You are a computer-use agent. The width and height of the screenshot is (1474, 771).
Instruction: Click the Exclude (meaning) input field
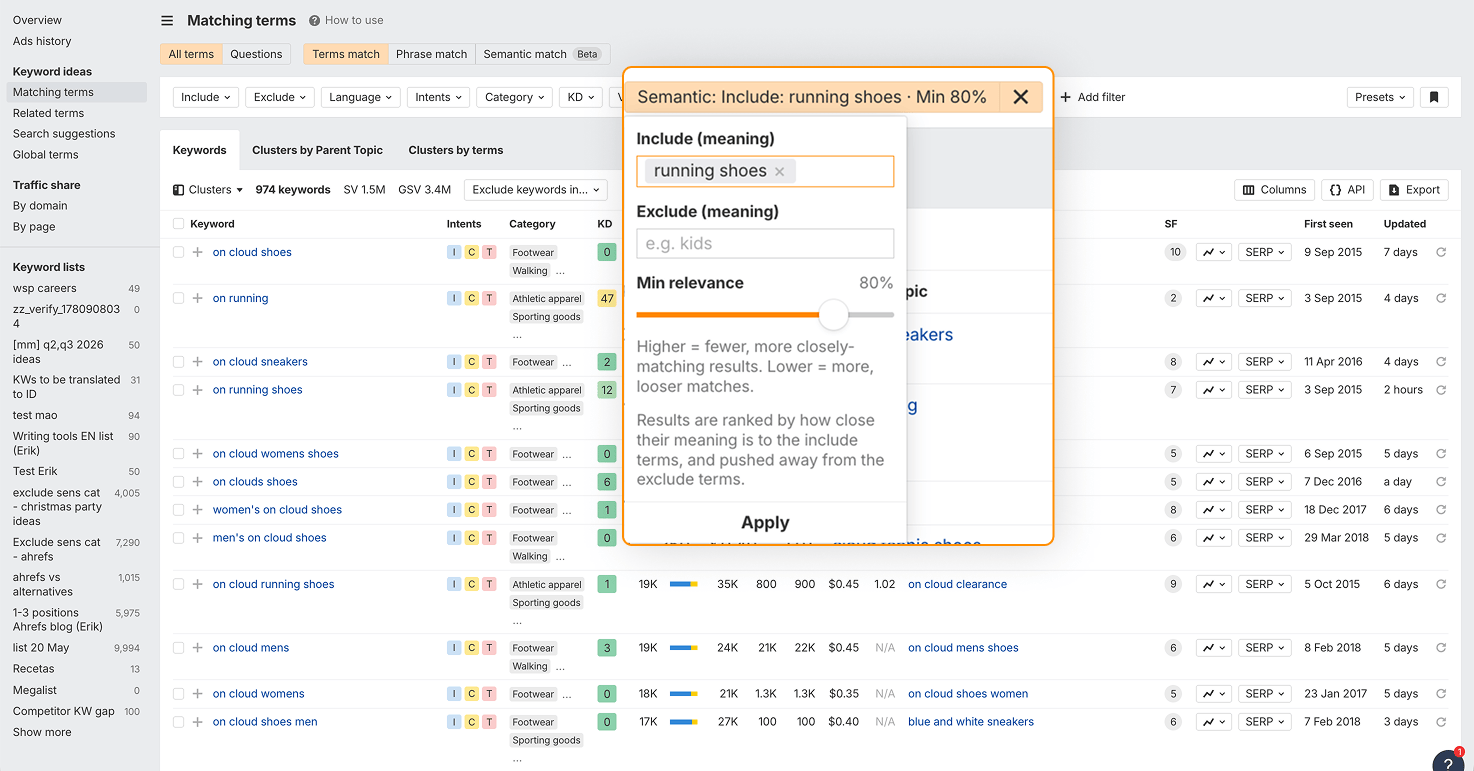[x=765, y=244]
